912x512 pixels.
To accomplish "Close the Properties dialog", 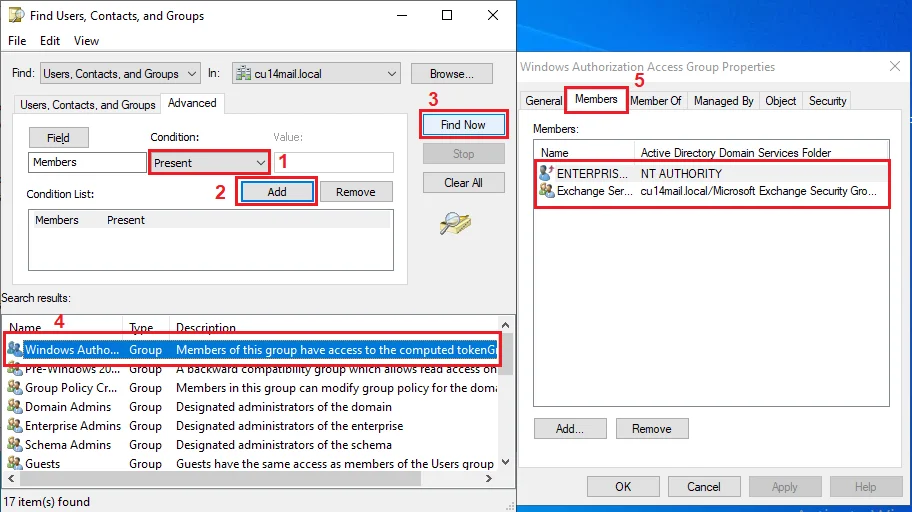I will click(x=895, y=66).
